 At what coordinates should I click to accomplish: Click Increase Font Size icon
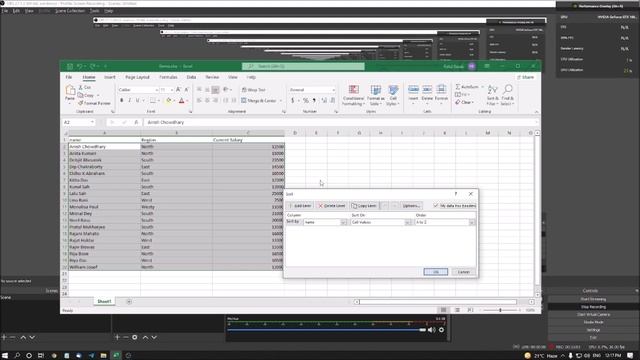(x=178, y=89)
